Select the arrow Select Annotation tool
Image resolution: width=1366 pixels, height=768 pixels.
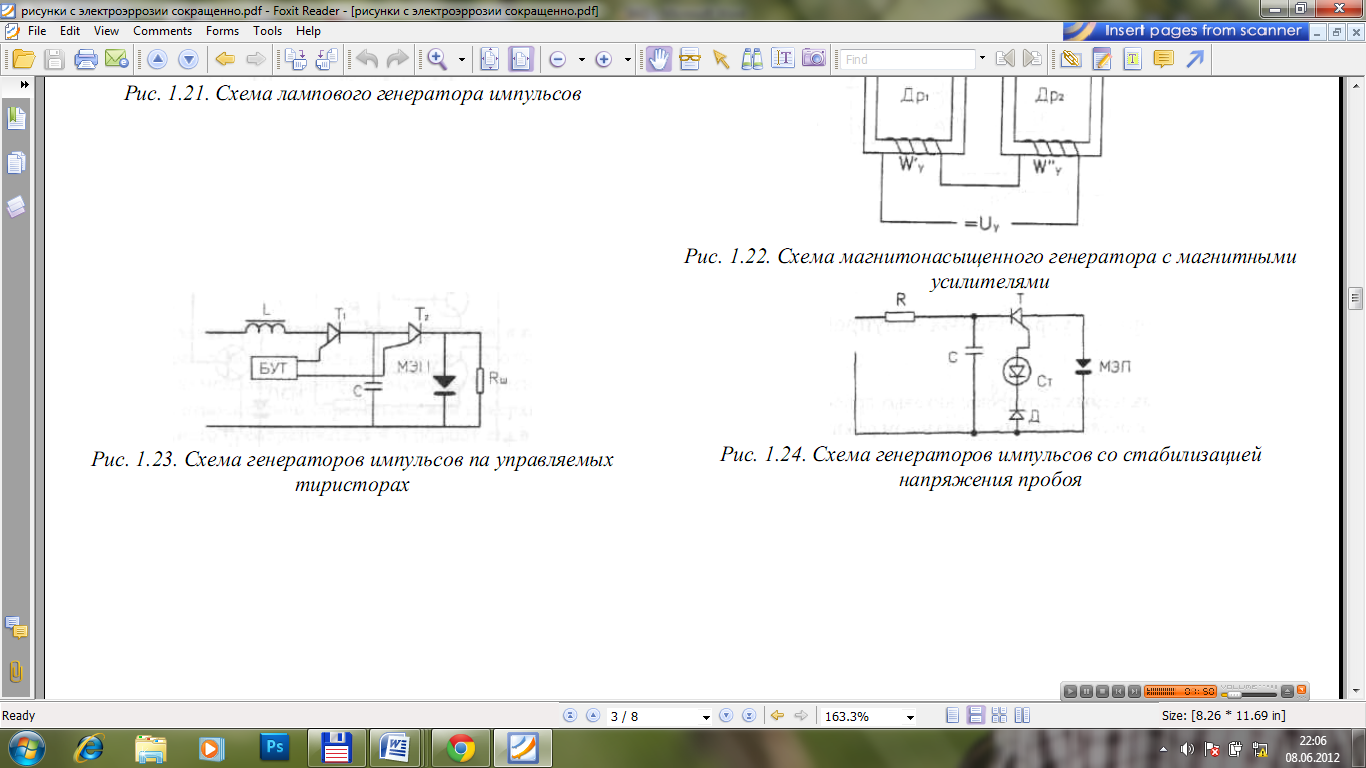(x=721, y=59)
